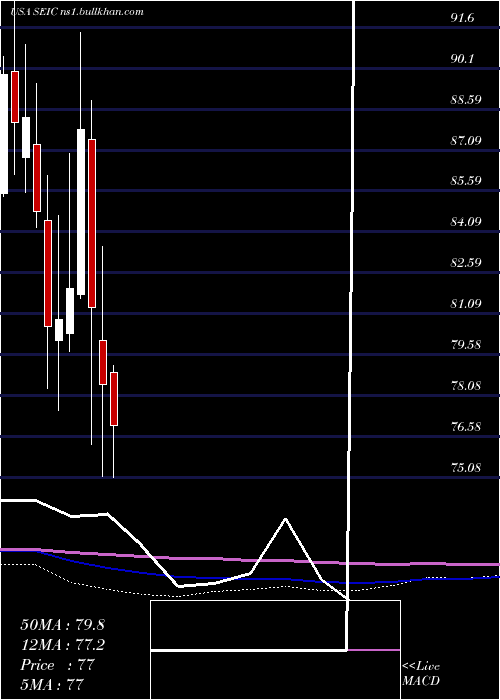Viewport: 500px width, 700px height.
Task: Select the 88.59 price axis label
Action: click(466, 100)
